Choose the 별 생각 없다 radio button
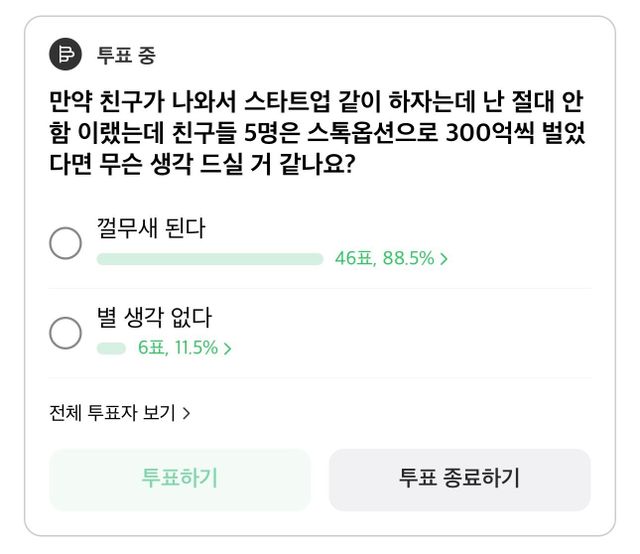Viewport: 640px width, 554px height. pos(65,333)
